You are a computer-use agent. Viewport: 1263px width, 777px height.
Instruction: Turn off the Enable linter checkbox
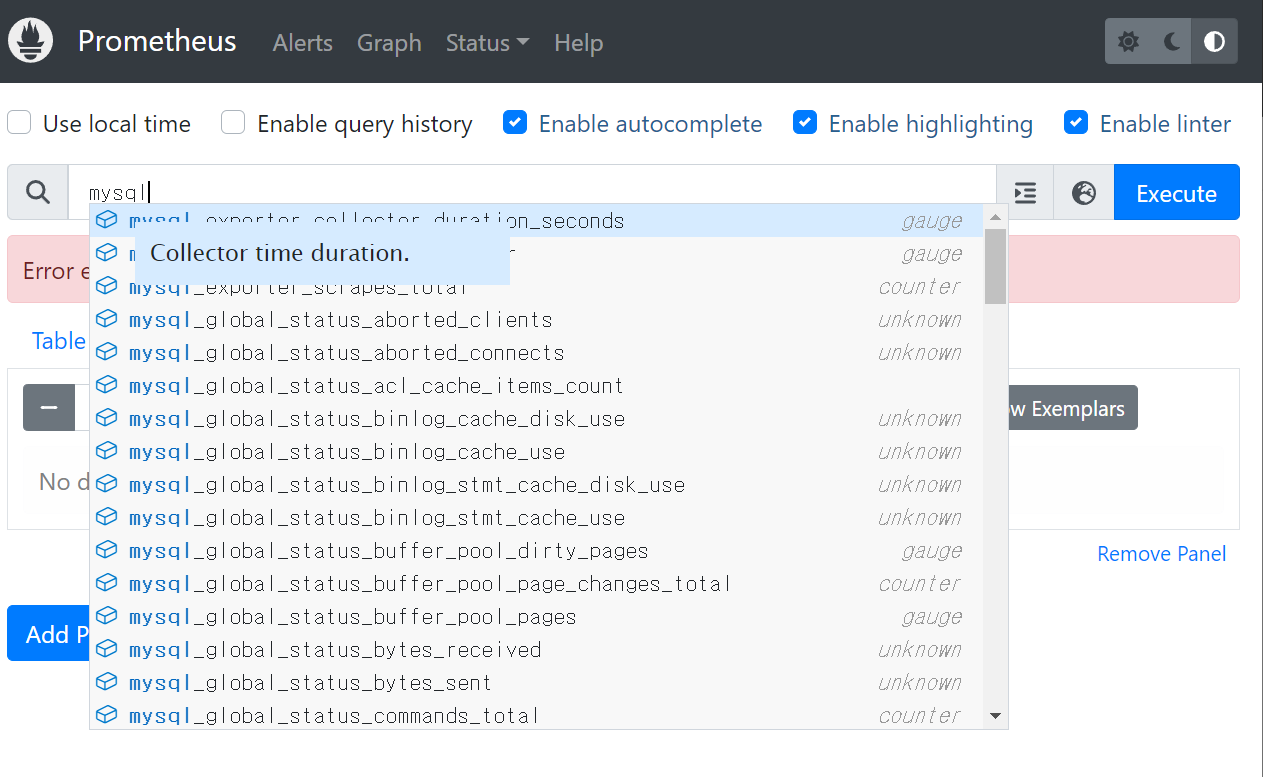pyautogui.click(x=1076, y=123)
